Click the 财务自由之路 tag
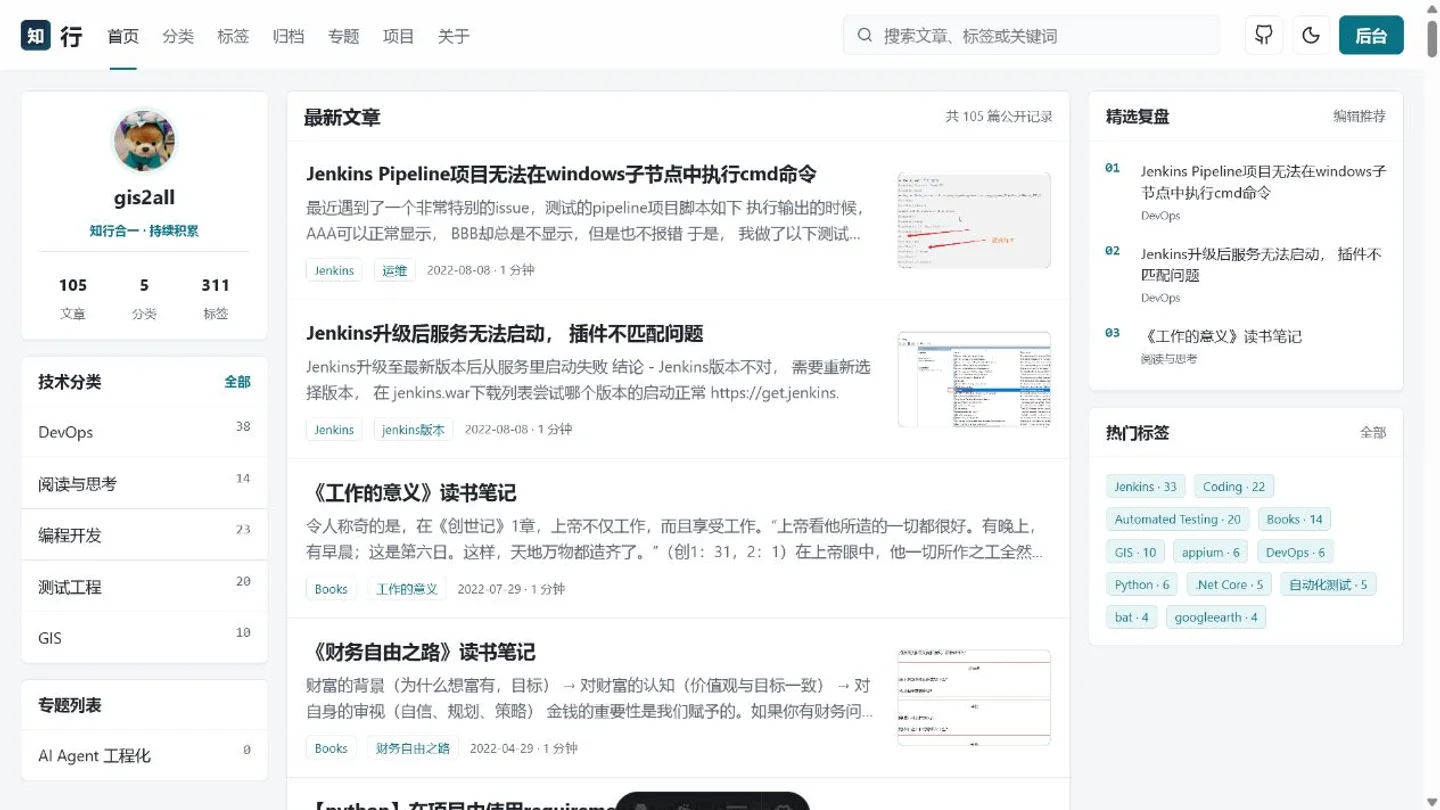 pyautogui.click(x=413, y=748)
